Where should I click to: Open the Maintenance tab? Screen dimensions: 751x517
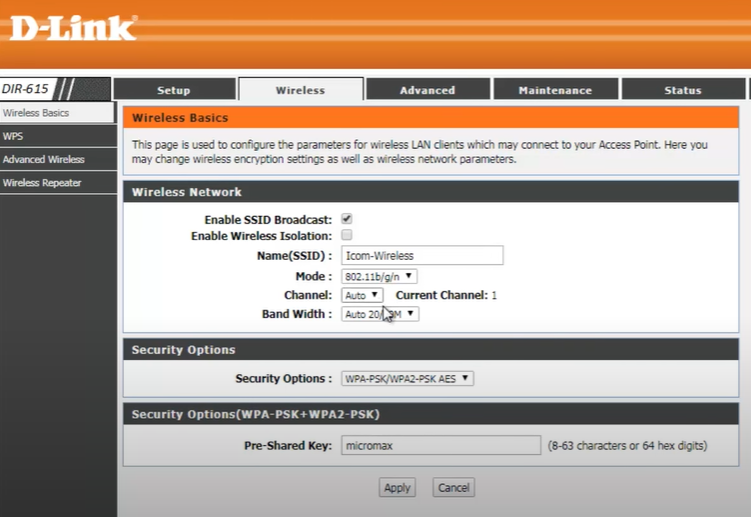tap(555, 90)
